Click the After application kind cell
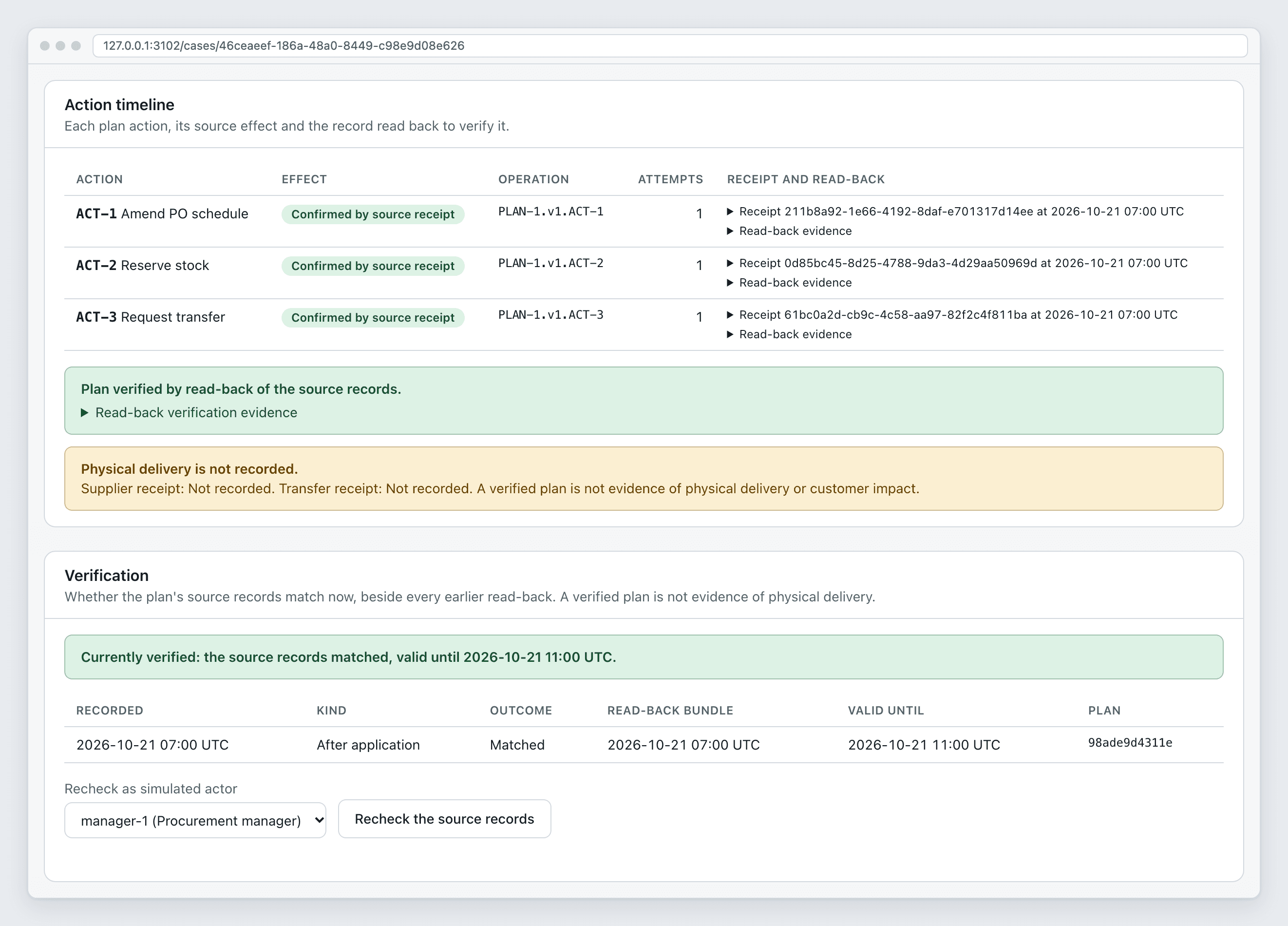Image resolution: width=1288 pixels, height=926 pixels. click(368, 745)
